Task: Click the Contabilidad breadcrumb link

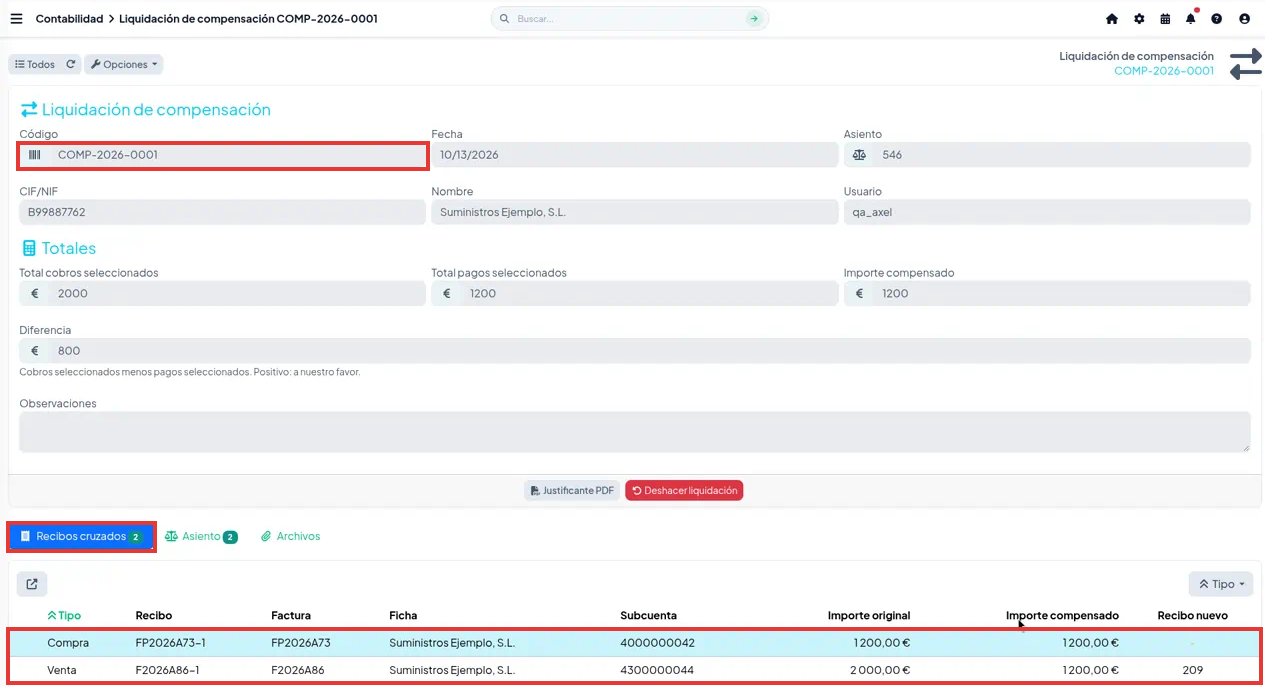Action: pyautogui.click(x=69, y=19)
